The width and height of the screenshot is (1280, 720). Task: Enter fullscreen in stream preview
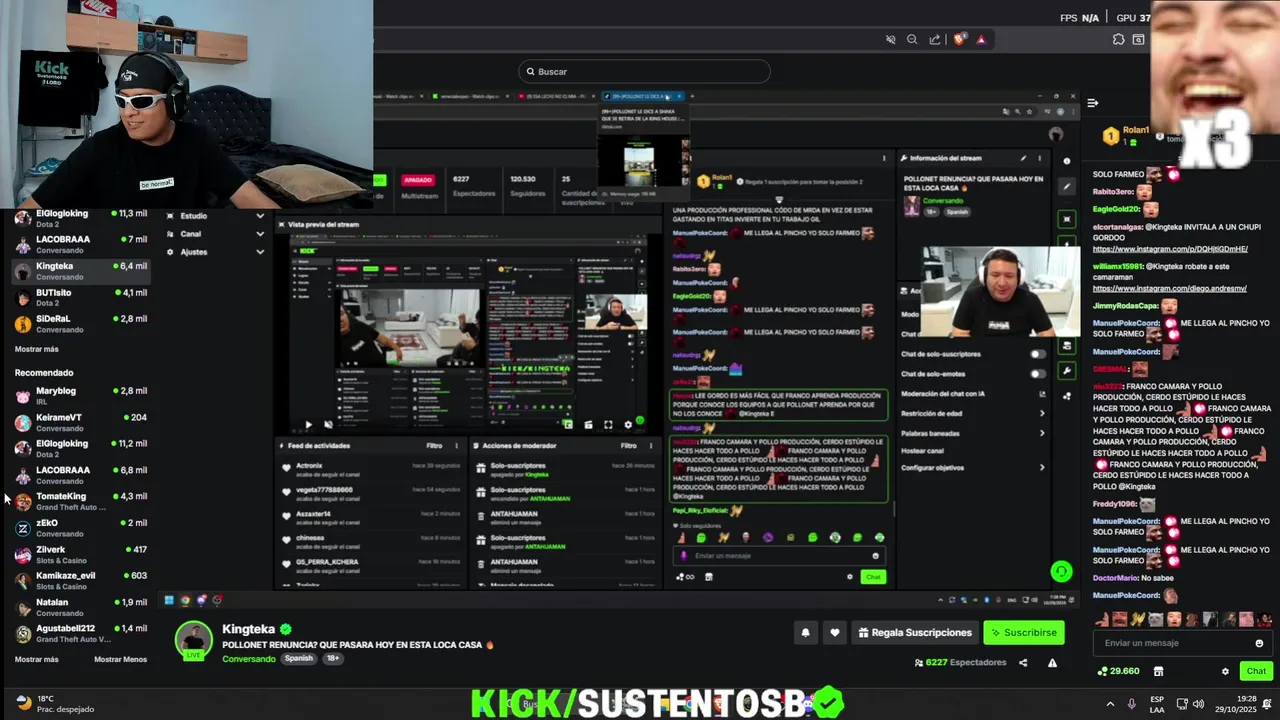607,425
